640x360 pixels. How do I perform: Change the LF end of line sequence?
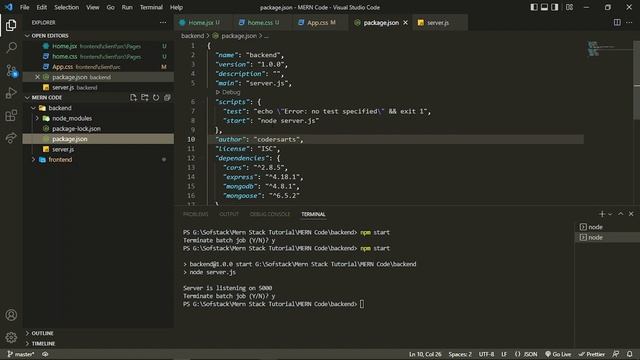click(504, 354)
